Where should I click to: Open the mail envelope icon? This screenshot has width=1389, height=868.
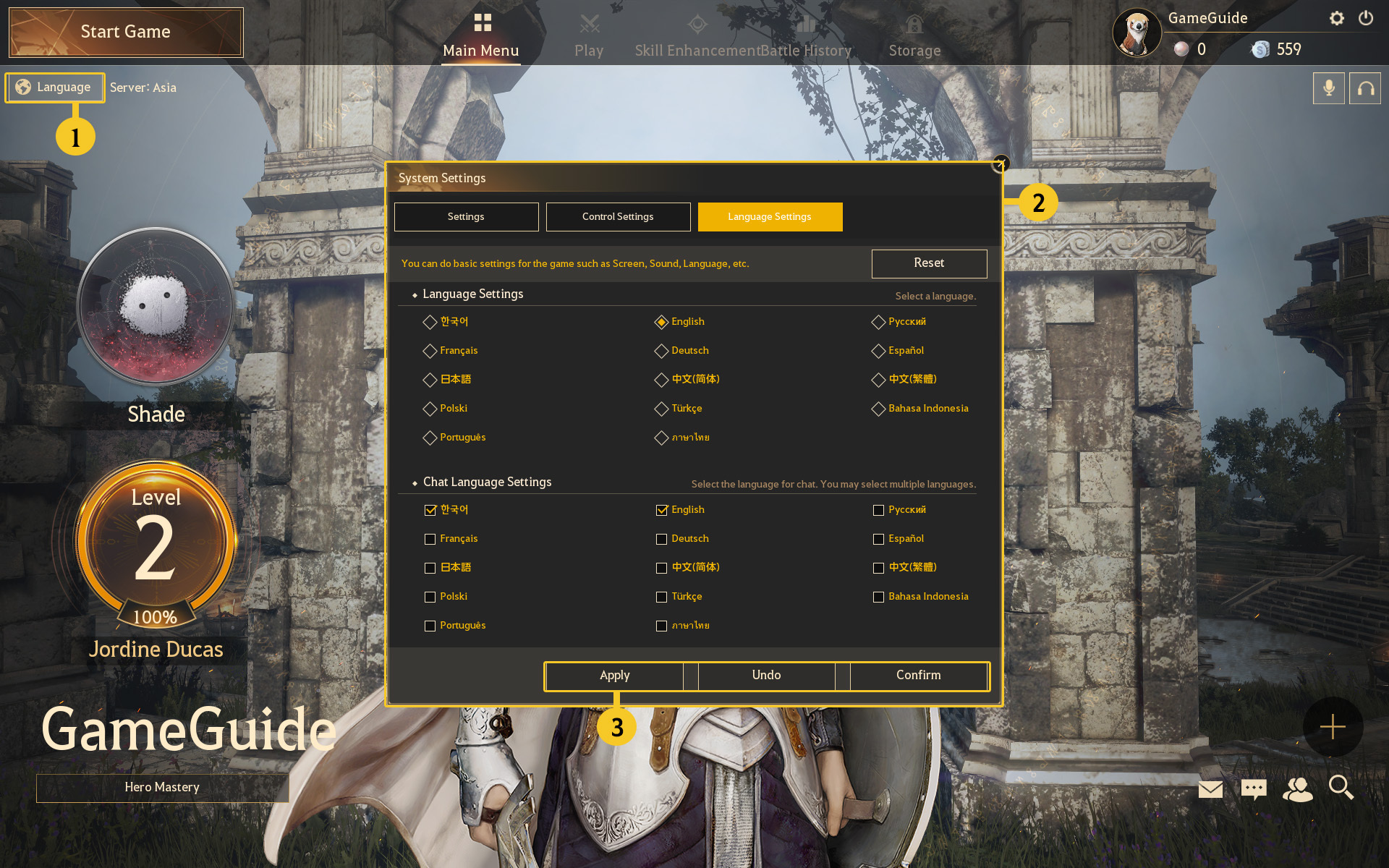(x=1210, y=788)
